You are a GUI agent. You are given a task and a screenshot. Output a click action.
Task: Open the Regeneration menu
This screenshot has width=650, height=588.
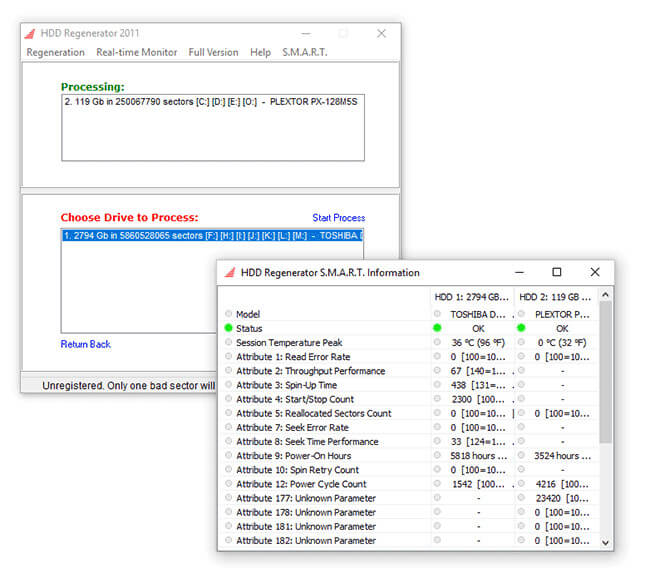pos(56,52)
